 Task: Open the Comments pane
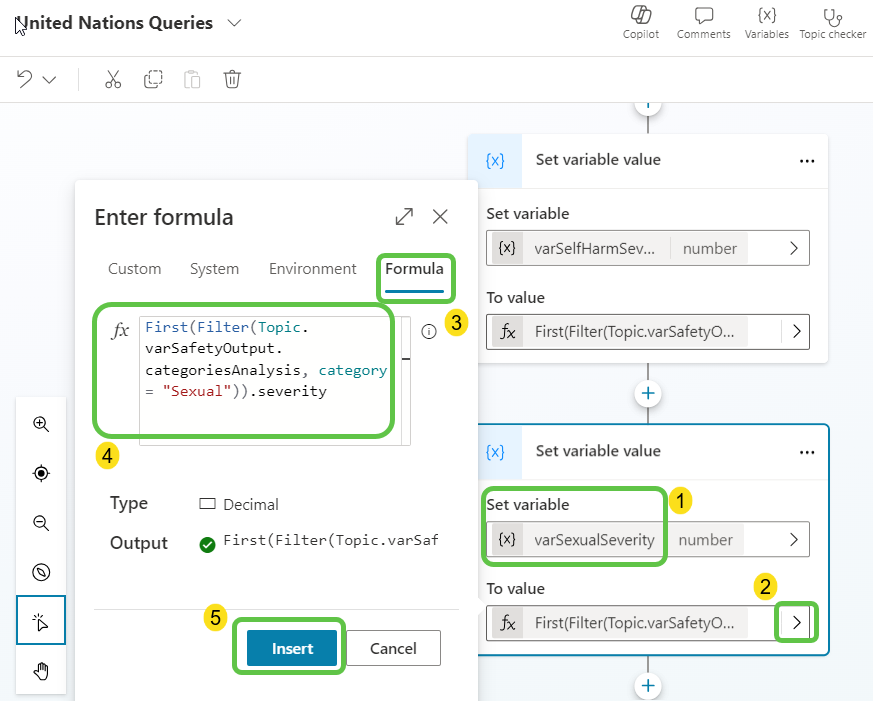point(703,22)
